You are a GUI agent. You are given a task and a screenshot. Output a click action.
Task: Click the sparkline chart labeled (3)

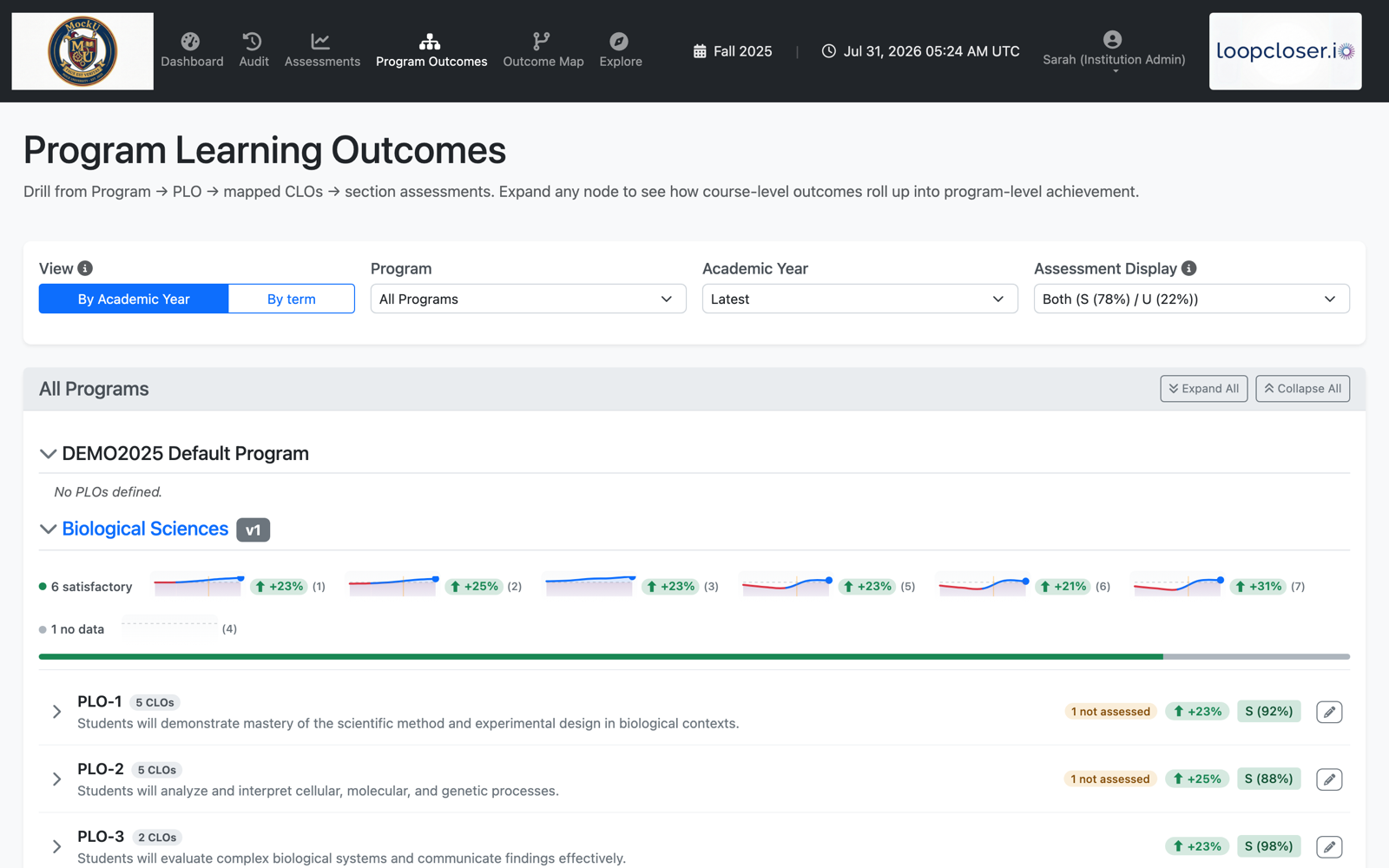(x=590, y=586)
